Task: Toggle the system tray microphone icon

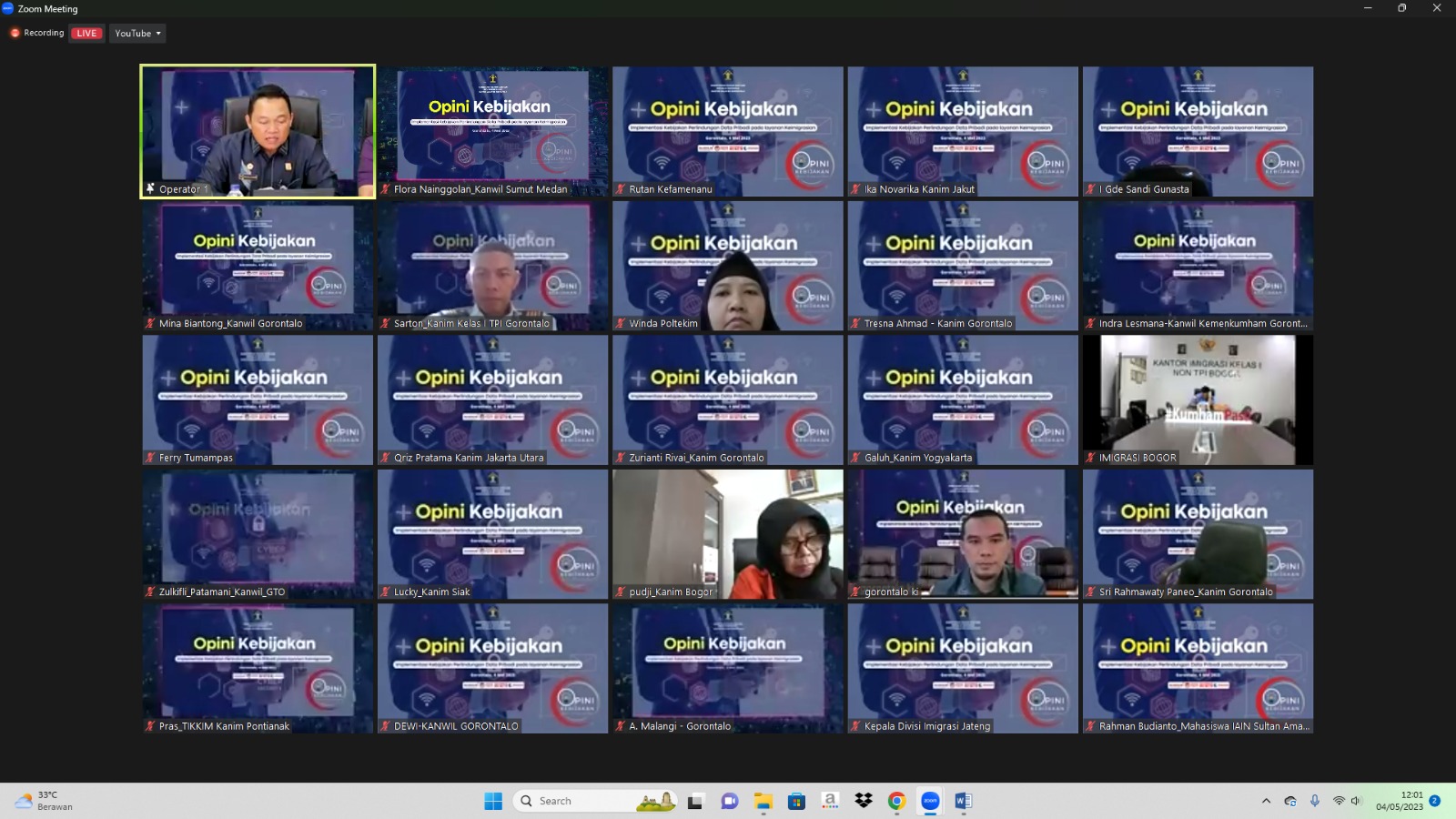Action: click(1314, 801)
